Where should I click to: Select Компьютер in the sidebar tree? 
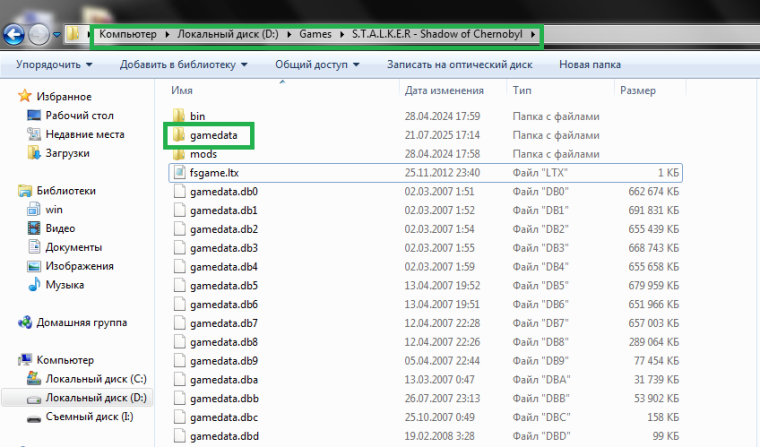coord(65,360)
